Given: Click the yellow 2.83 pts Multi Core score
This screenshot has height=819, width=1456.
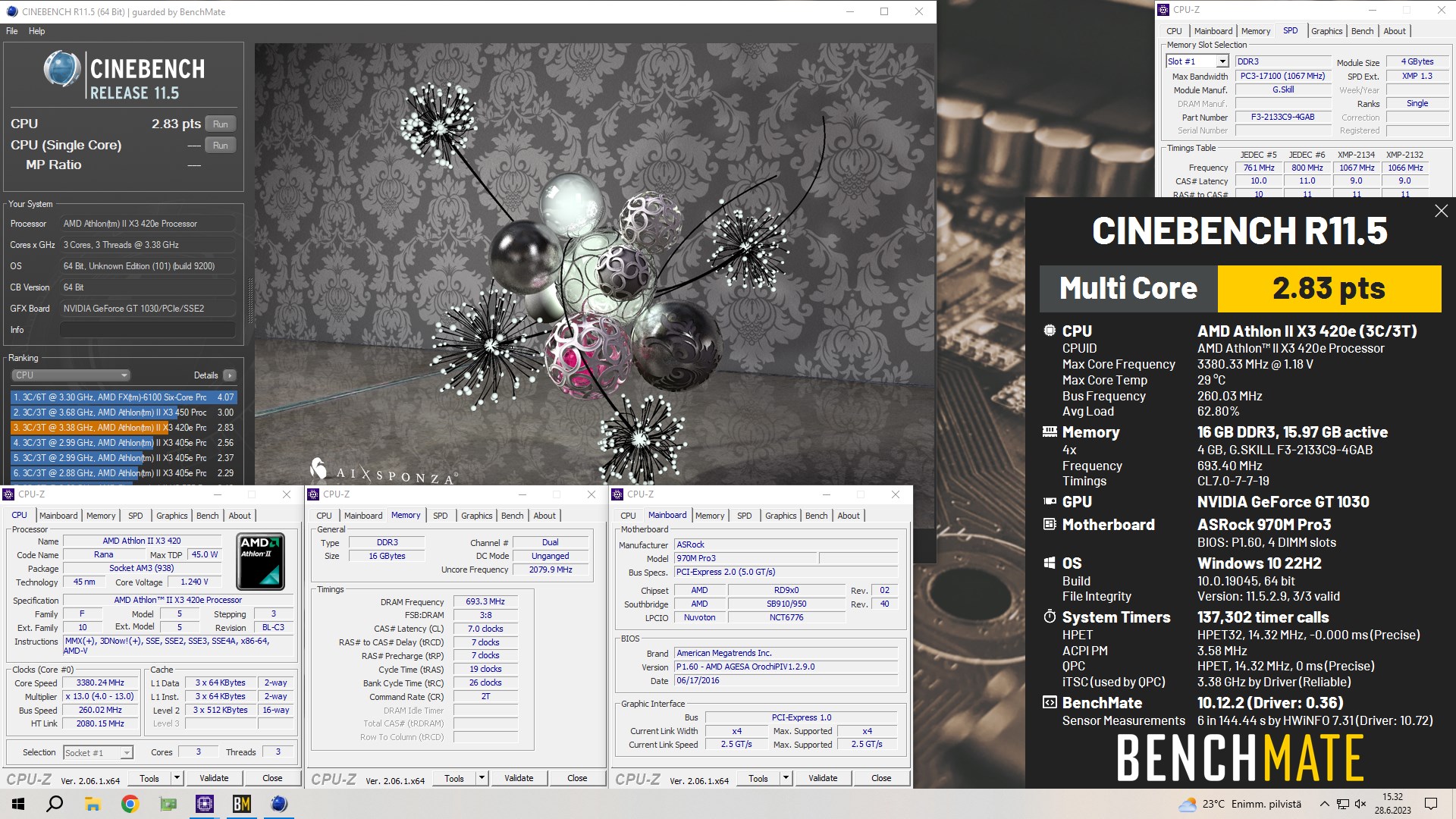Looking at the screenshot, I should click(1329, 288).
